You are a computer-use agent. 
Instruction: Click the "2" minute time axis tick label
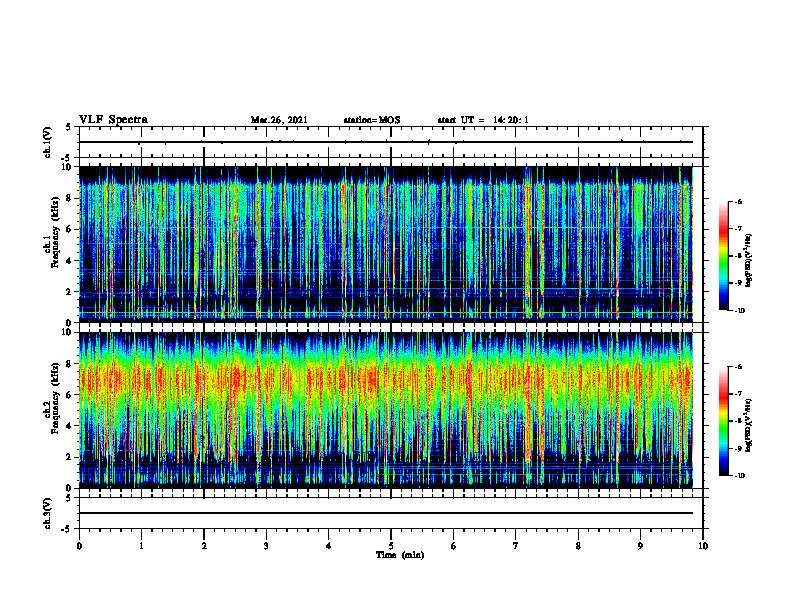[x=204, y=546]
